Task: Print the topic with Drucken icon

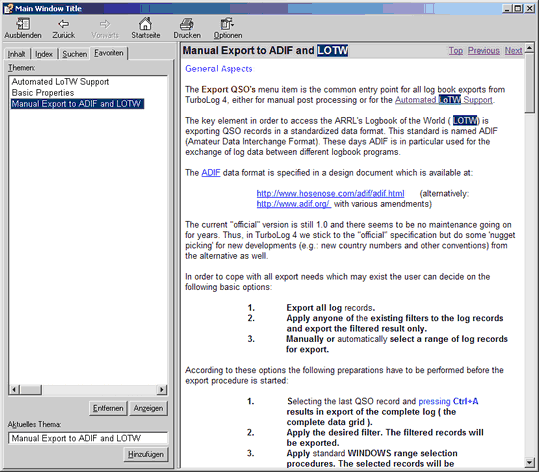Action: tap(187, 24)
